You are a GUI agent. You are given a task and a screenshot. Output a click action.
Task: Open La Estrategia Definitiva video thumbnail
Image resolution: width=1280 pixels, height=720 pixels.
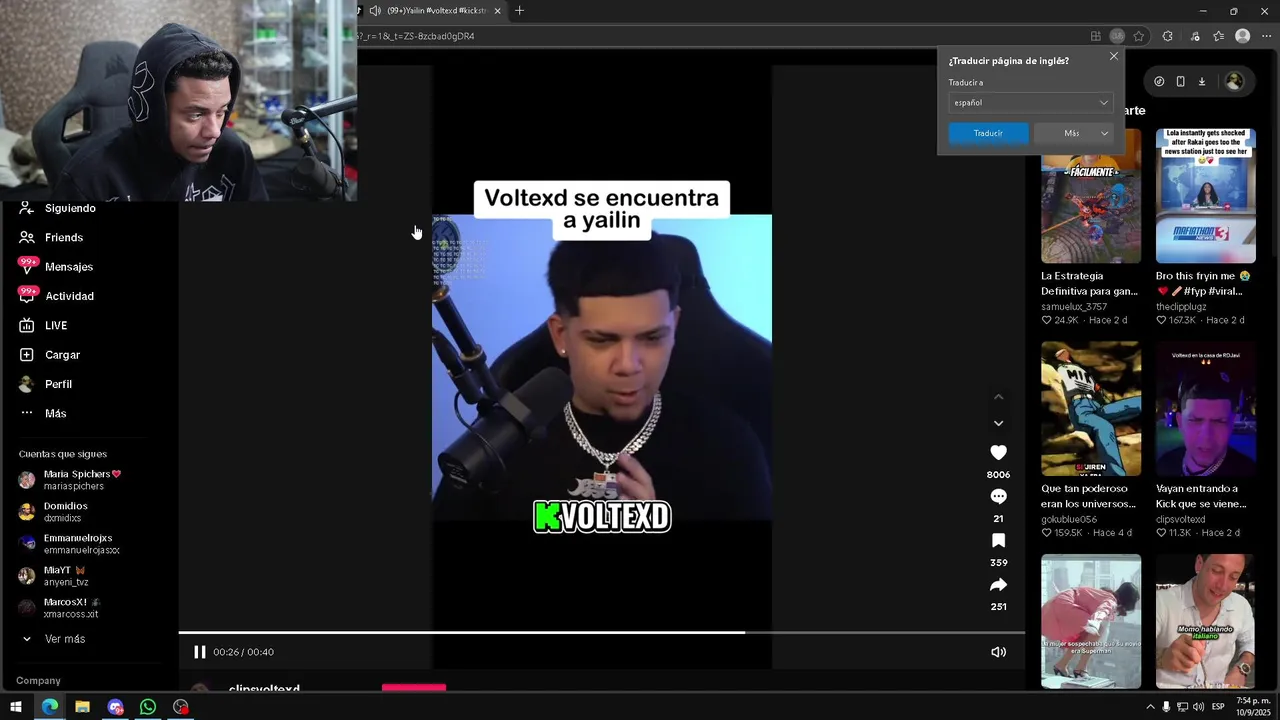pos(1091,196)
